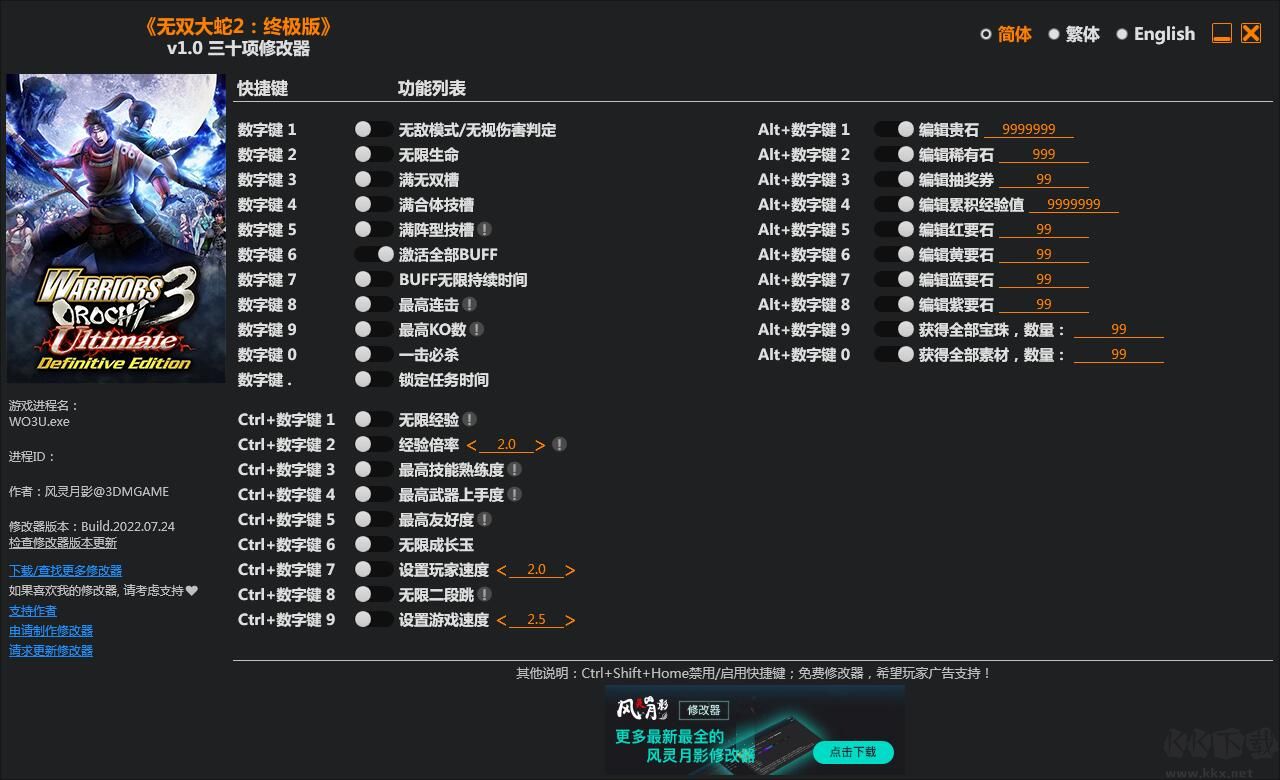
Task: Turn on the 获得全部素材 toggle
Action: point(892,353)
